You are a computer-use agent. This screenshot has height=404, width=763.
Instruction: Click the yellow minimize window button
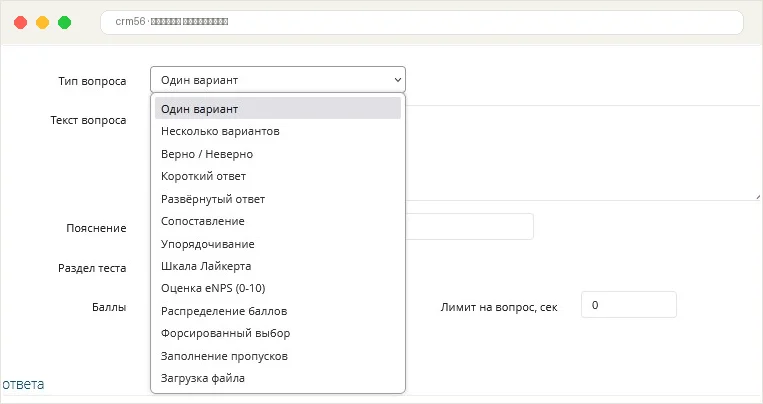point(42,22)
